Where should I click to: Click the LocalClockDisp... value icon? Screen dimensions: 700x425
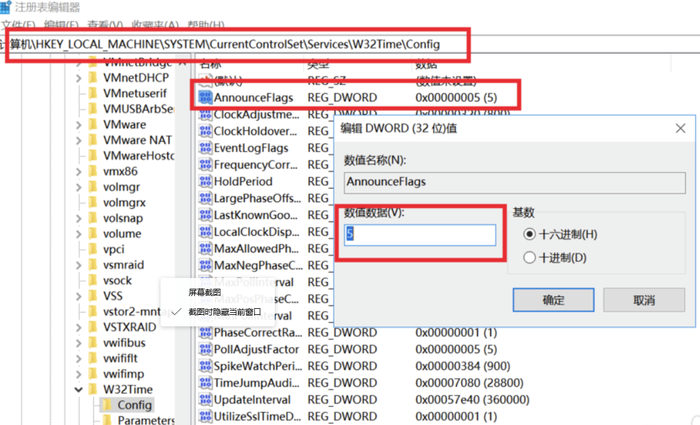tap(205, 232)
